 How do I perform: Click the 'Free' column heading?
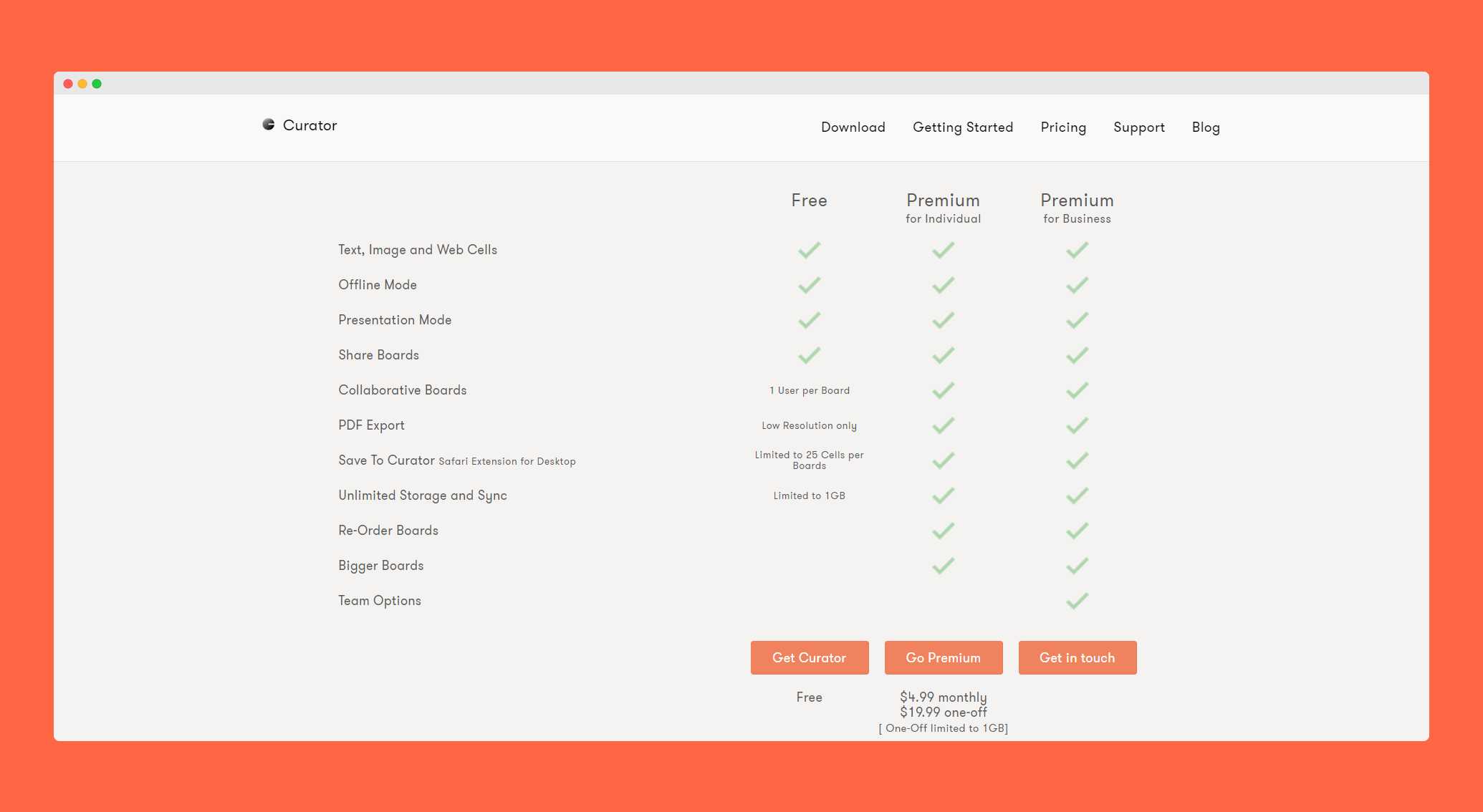point(810,200)
